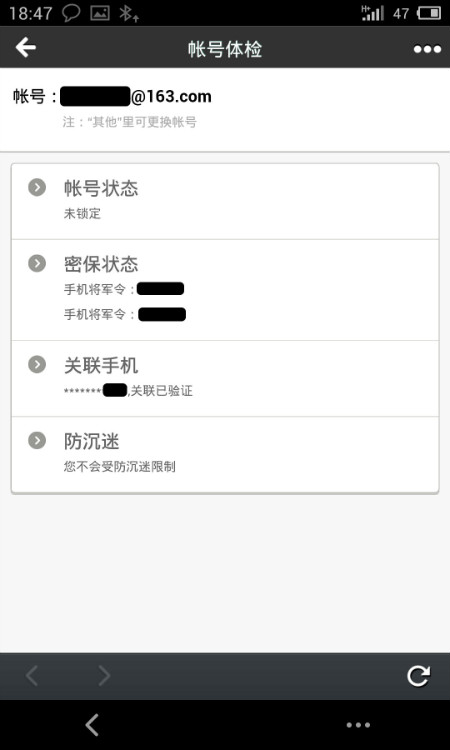
Task: Tap the back arrow in the title bar
Action: (25, 47)
